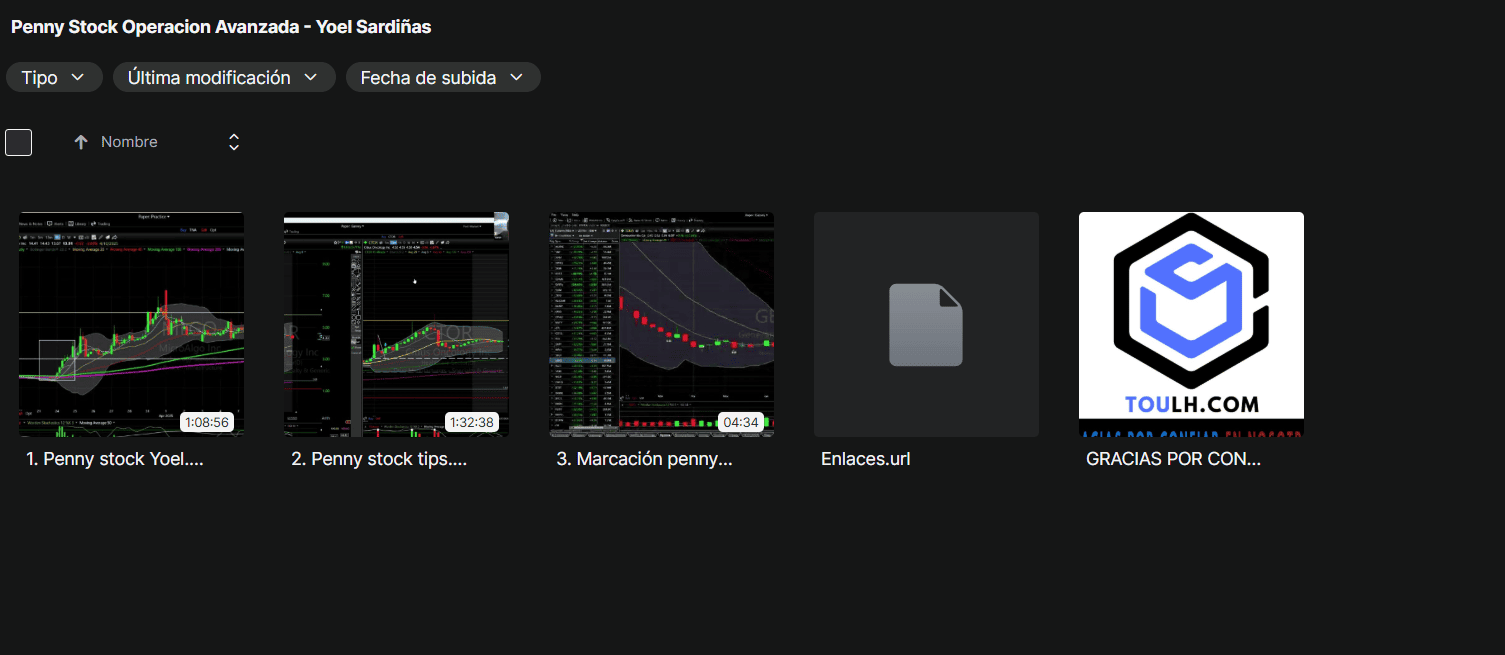Tick the select-all checkbox
The width and height of the screenshot is (1505, 655).
[18, 142]
